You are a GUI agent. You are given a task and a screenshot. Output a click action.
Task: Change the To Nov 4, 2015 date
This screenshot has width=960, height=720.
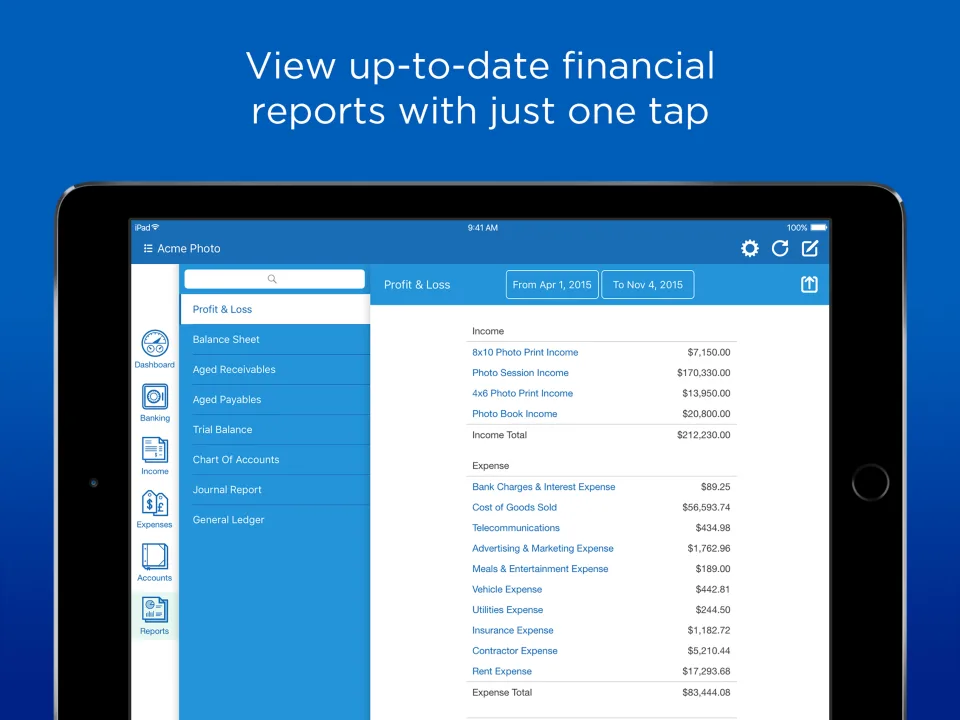[648, 285]
